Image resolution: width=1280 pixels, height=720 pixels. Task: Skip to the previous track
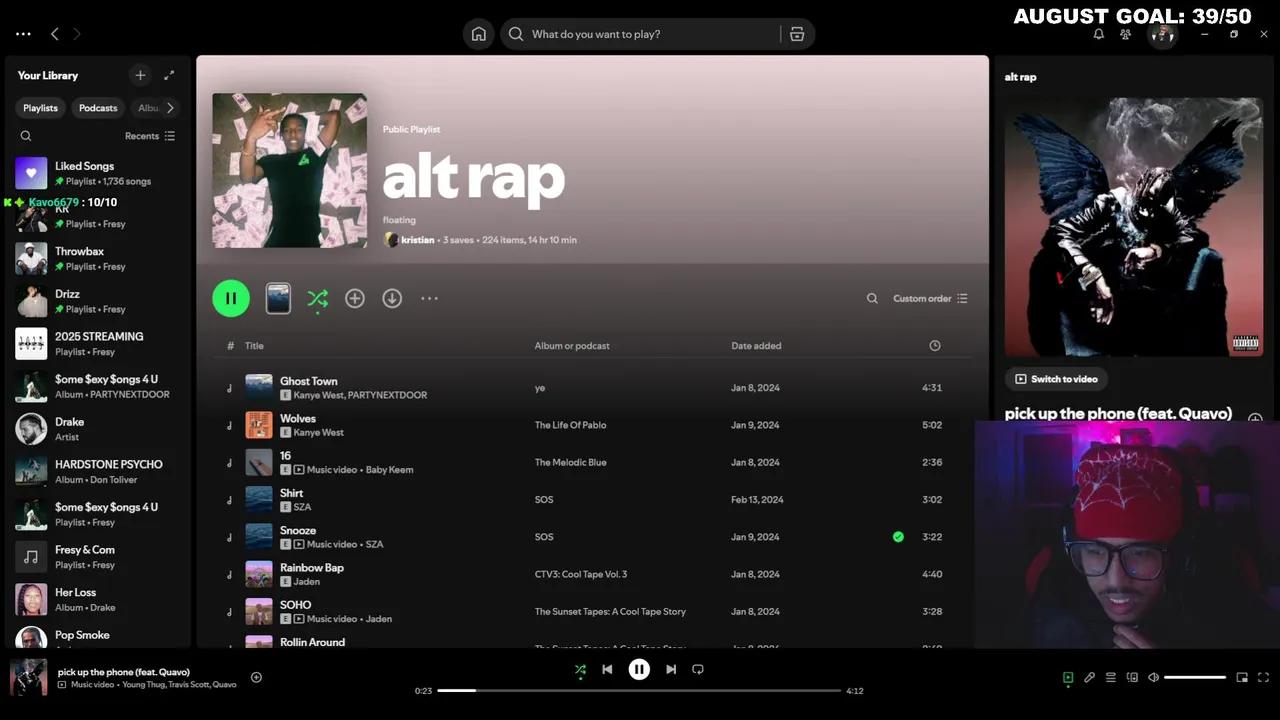607,670
